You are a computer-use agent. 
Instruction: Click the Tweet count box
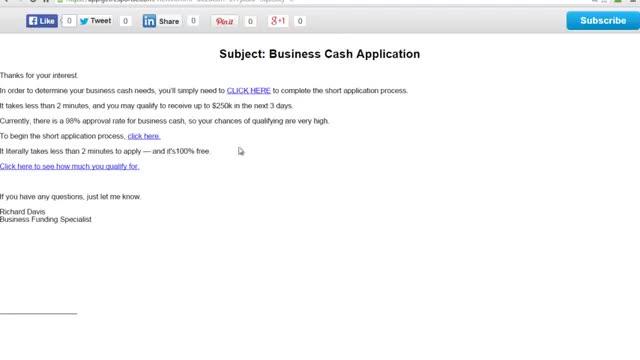[x=125, y=21]
